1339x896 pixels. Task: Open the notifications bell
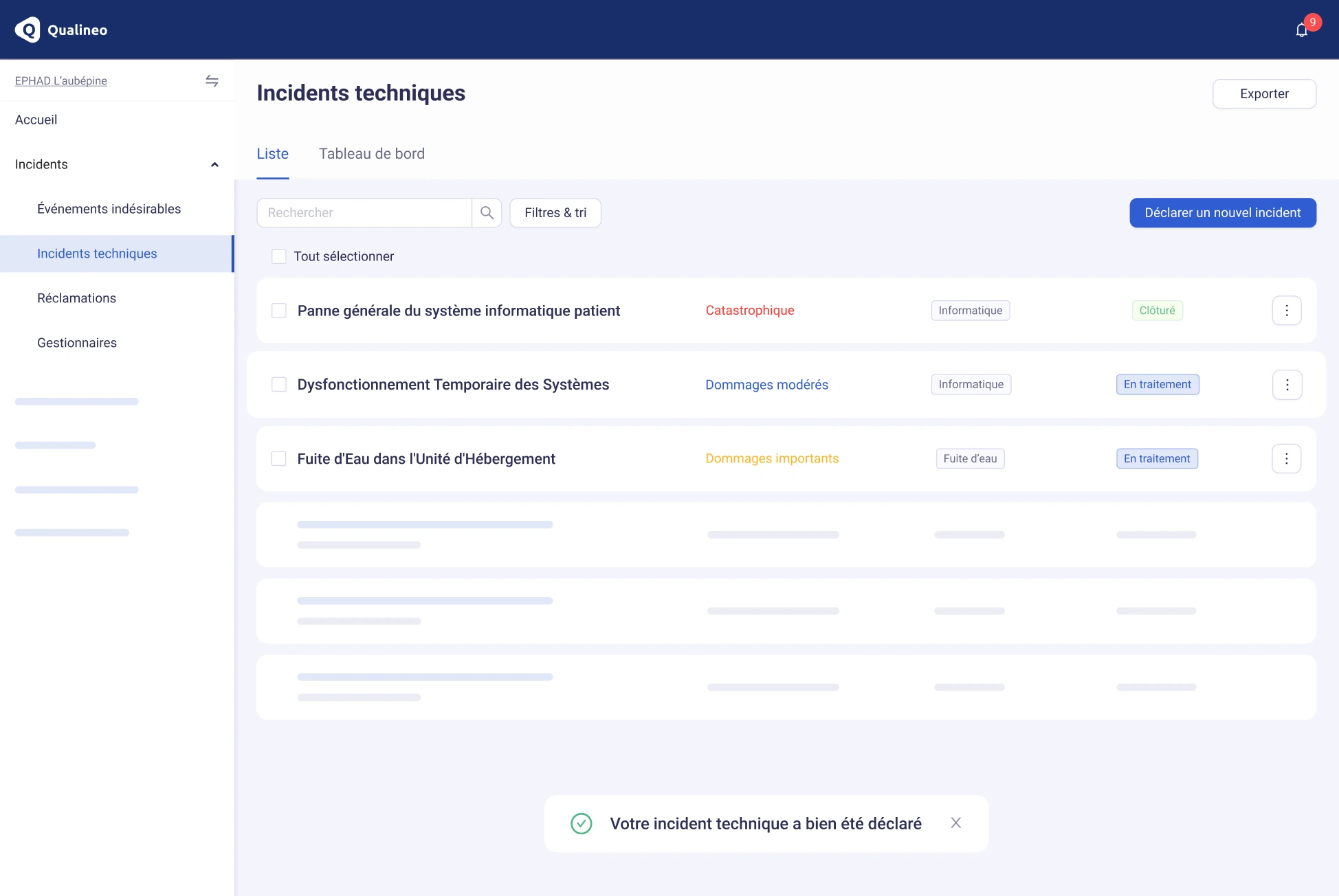click(1301, 30)
